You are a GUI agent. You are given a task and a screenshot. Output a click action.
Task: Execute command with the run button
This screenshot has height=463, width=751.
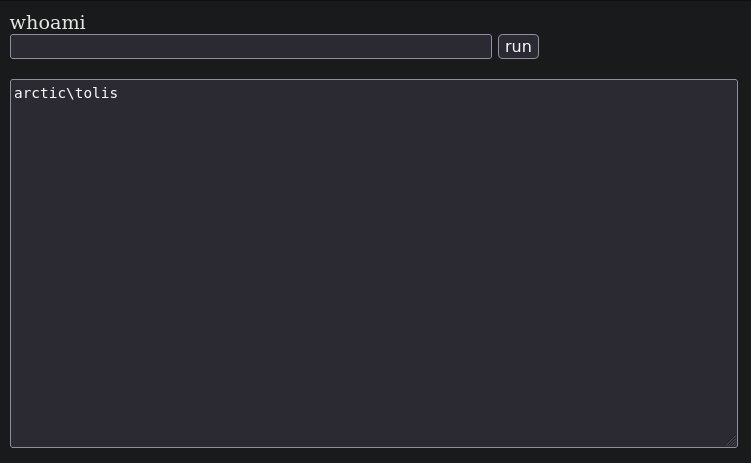click(518, 46)
